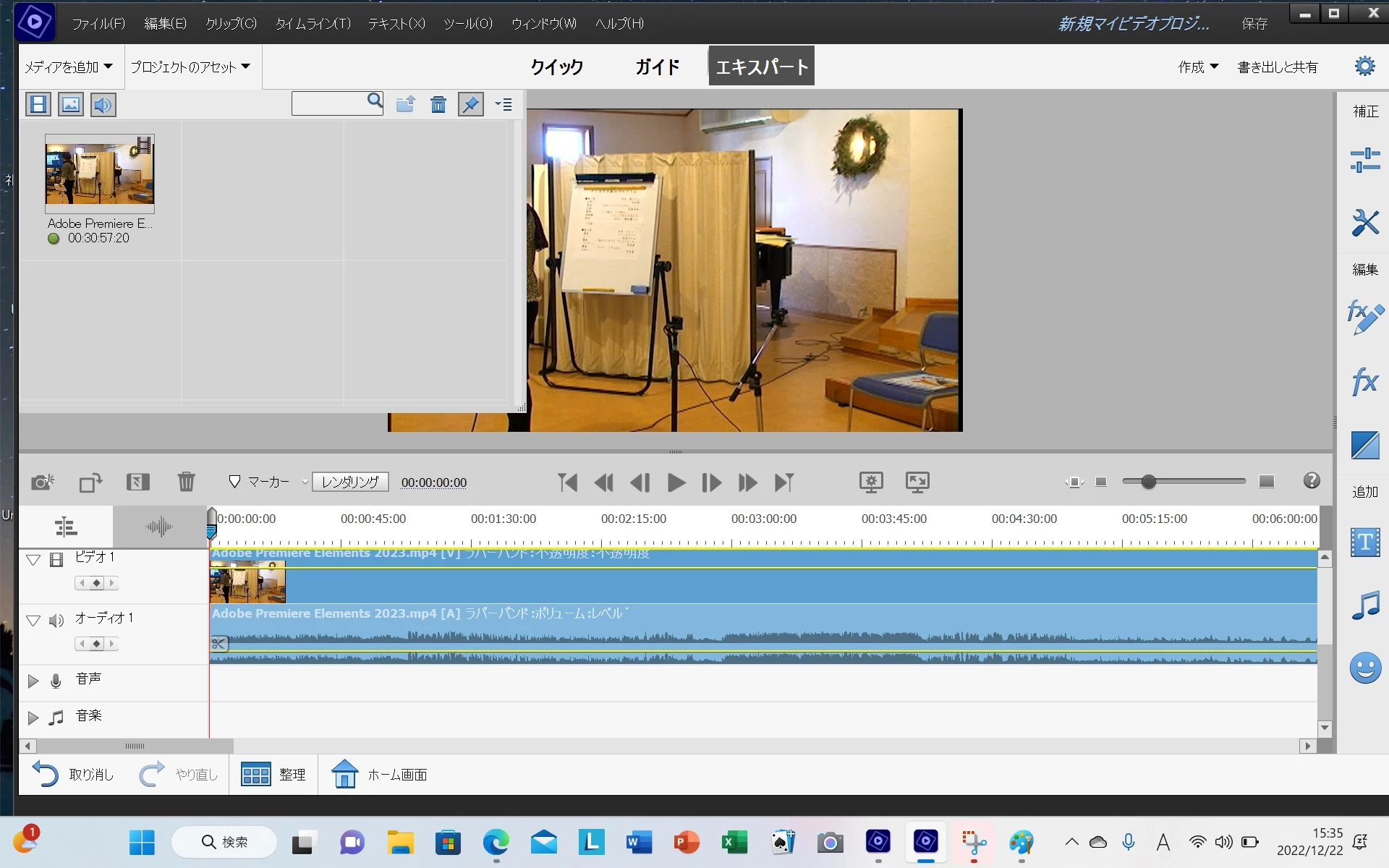The image size is (1389, 868).
Task: Click the レンダリング button
Action: [350, 482]
